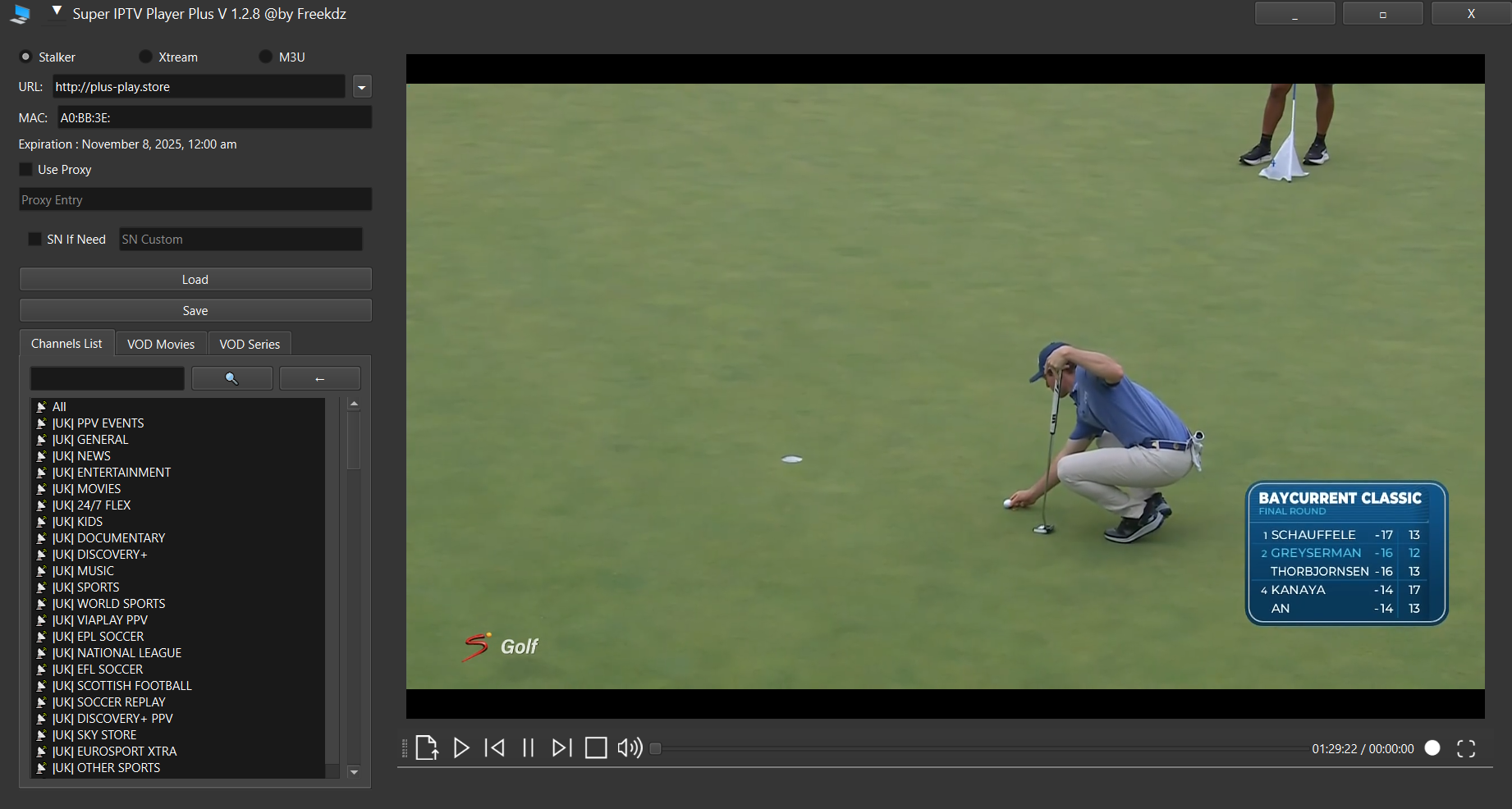Skip to next channel in player
The height and width of the screenshot is (809, 1512).
561,747
